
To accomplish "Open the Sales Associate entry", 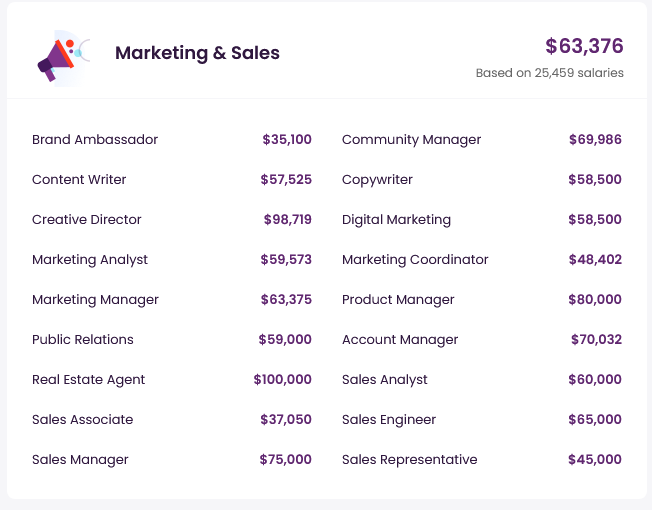I will click(83, 420).
